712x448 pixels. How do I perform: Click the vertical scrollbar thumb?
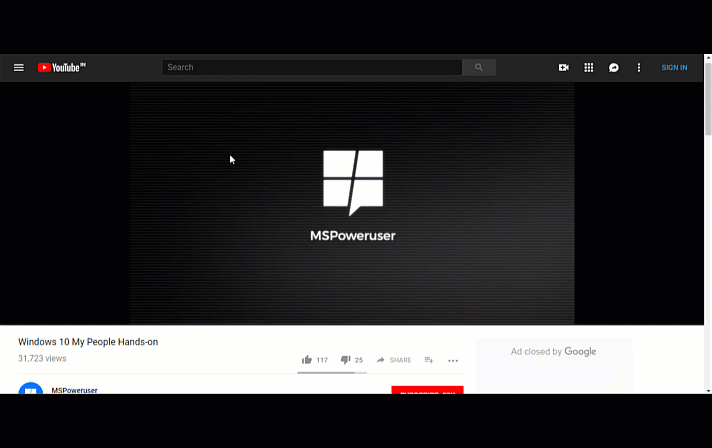(x=708, y=98)
